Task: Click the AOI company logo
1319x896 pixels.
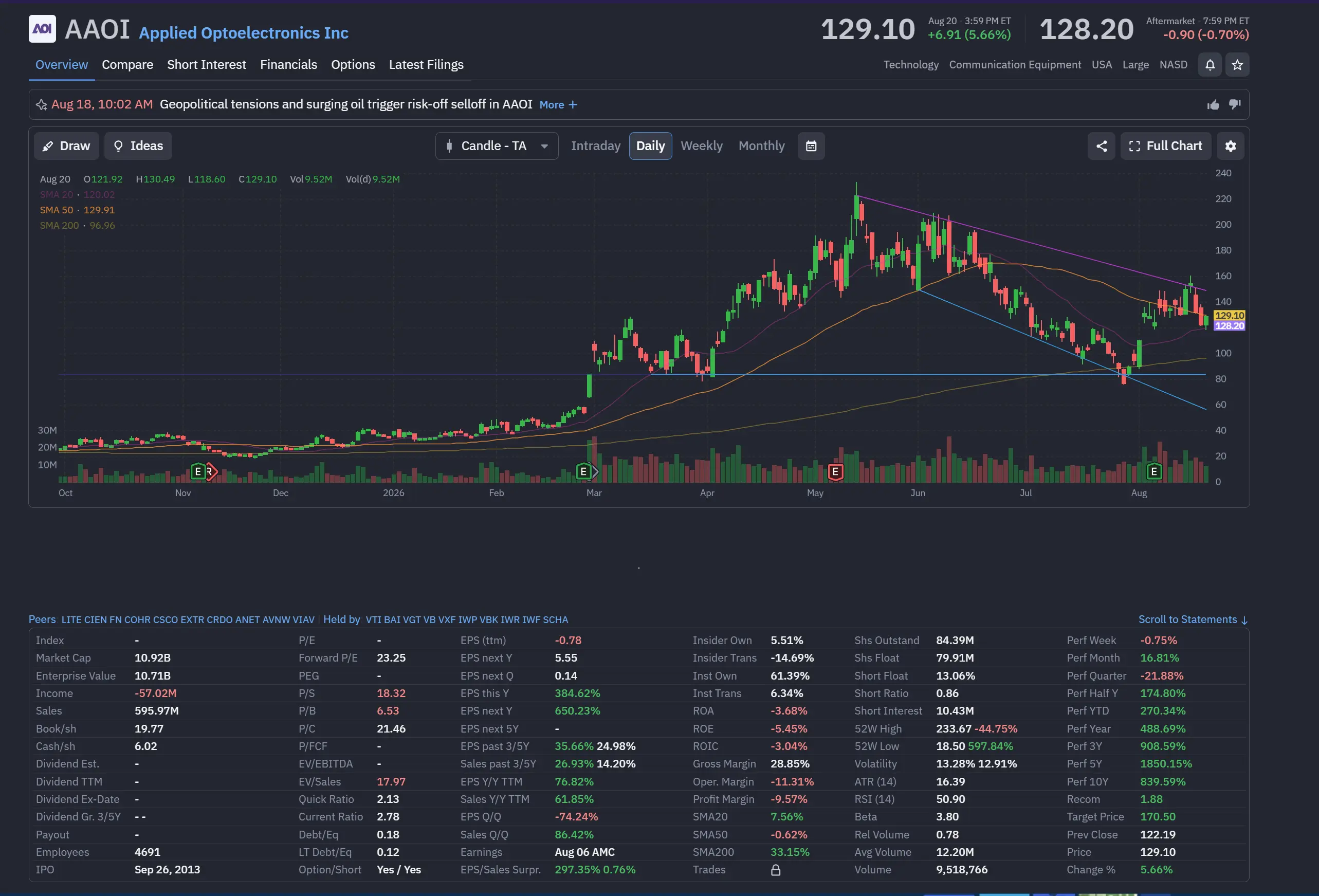Action: pyautogui.click(x=42, y=29)
